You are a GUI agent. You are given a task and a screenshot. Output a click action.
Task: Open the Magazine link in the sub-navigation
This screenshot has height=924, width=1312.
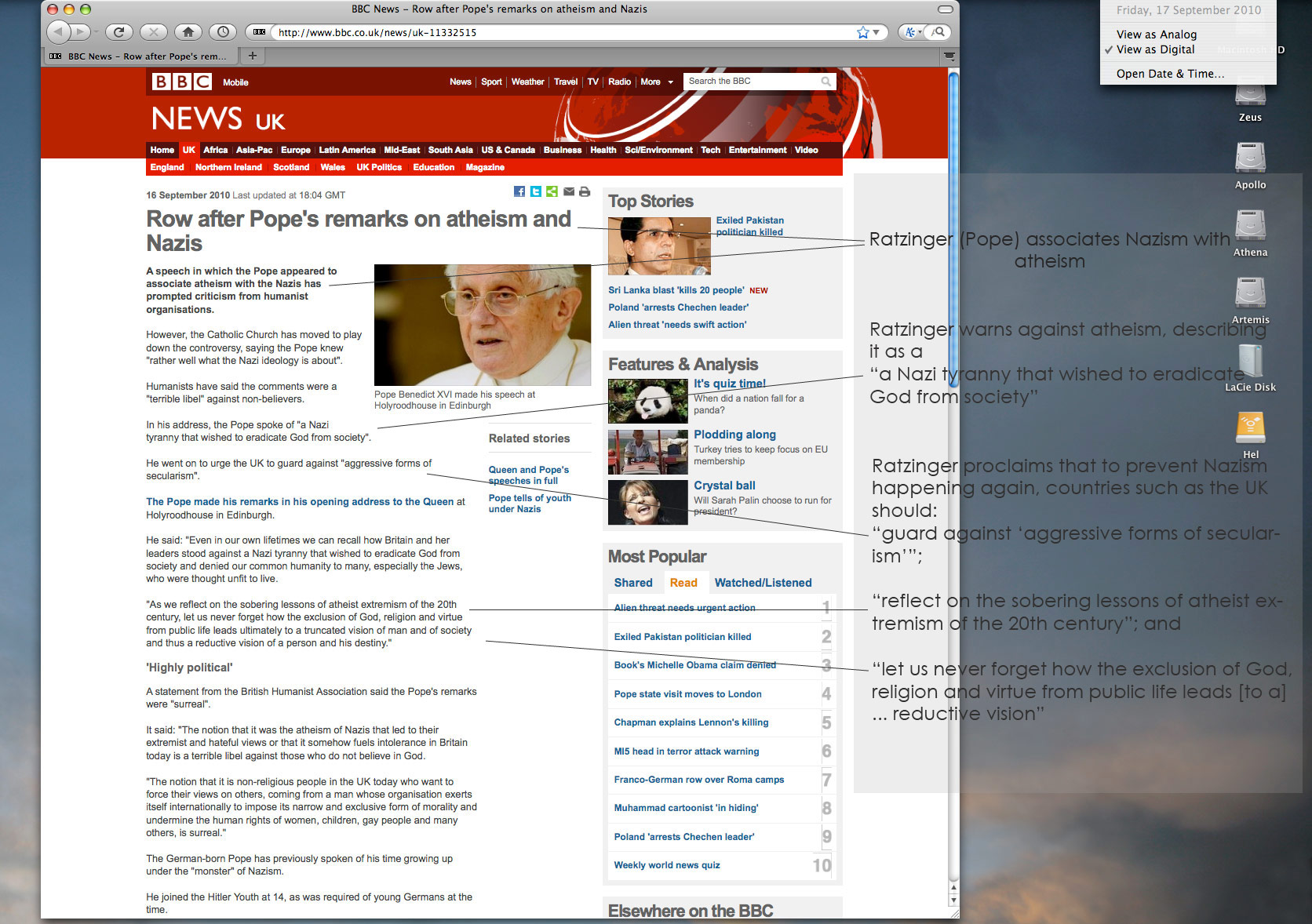coord(485,167)
